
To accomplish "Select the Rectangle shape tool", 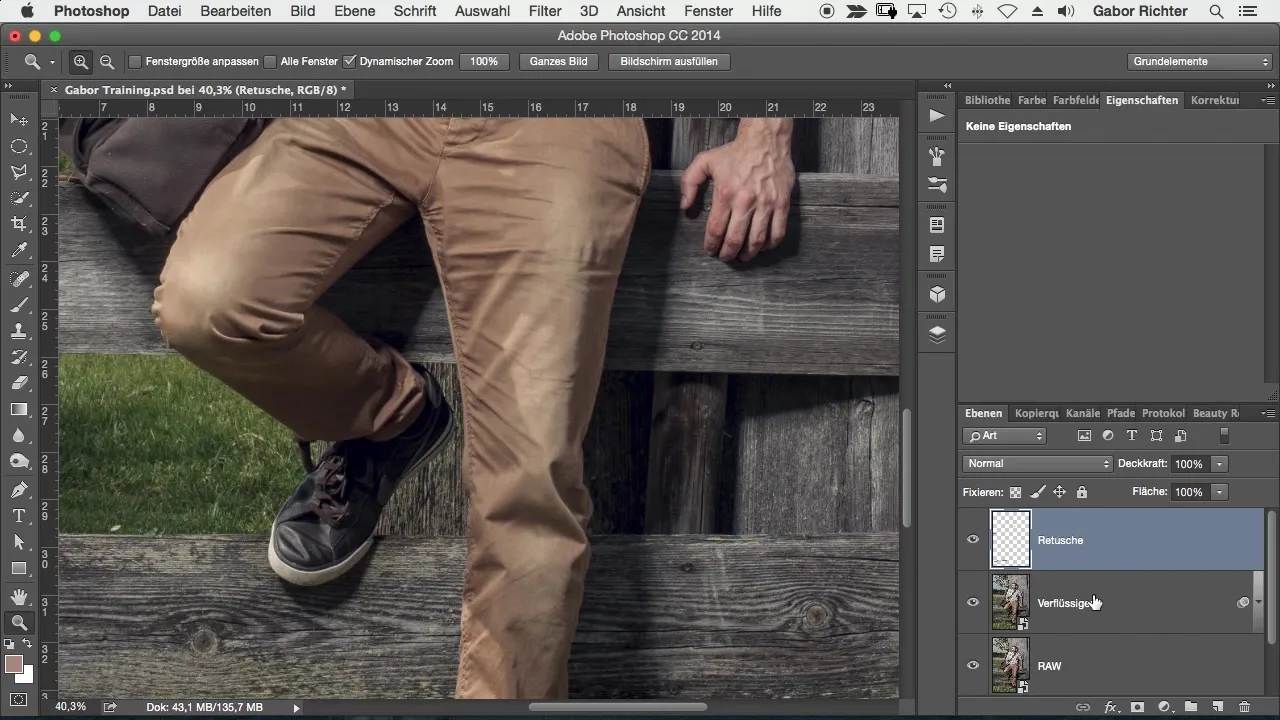I will [18, 568].
